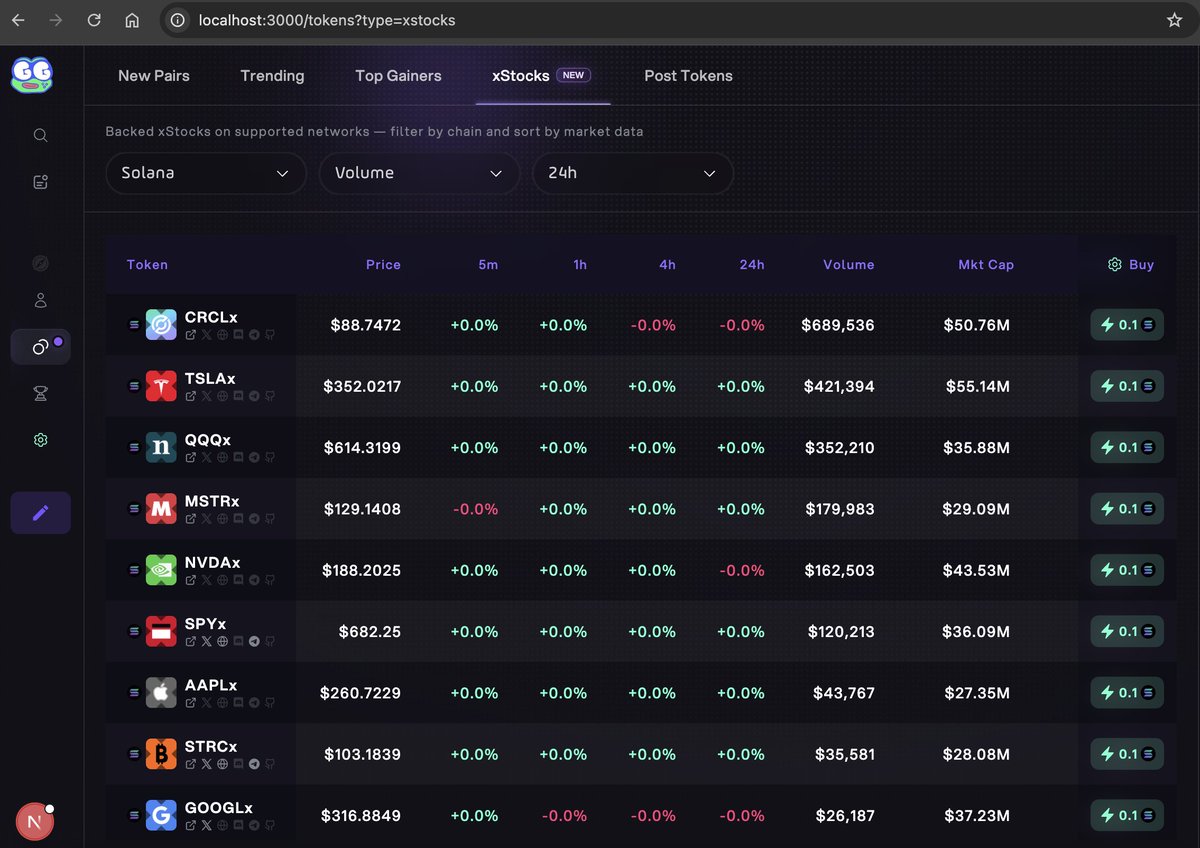Screen dimensions: 1200x848
Task: Click the AAPLx Apple token logo
Action: coord(161,693)
